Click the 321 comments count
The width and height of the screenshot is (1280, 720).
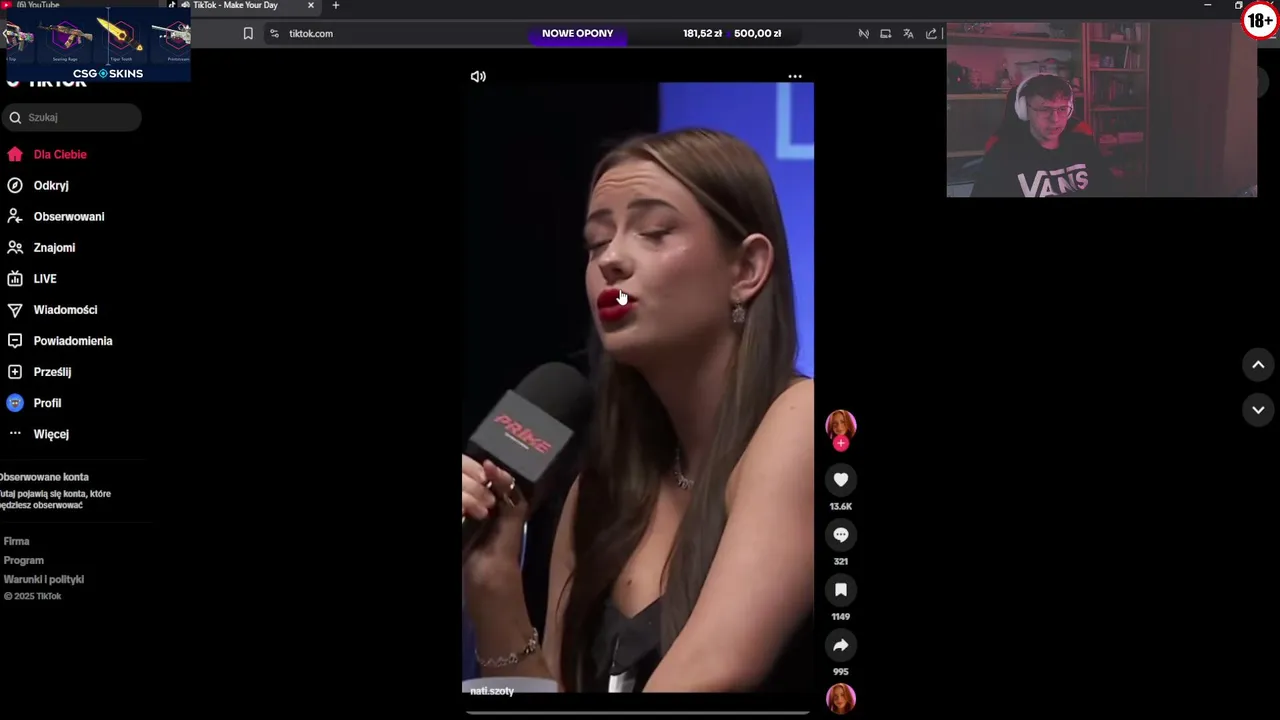click(841, 561)
